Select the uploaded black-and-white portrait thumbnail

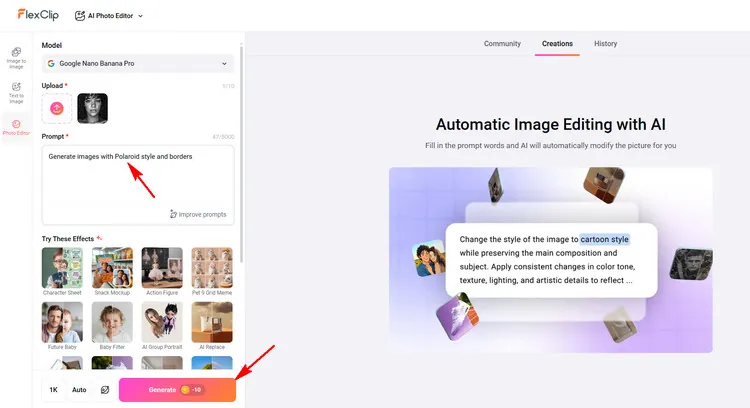[x=92, y=108]
